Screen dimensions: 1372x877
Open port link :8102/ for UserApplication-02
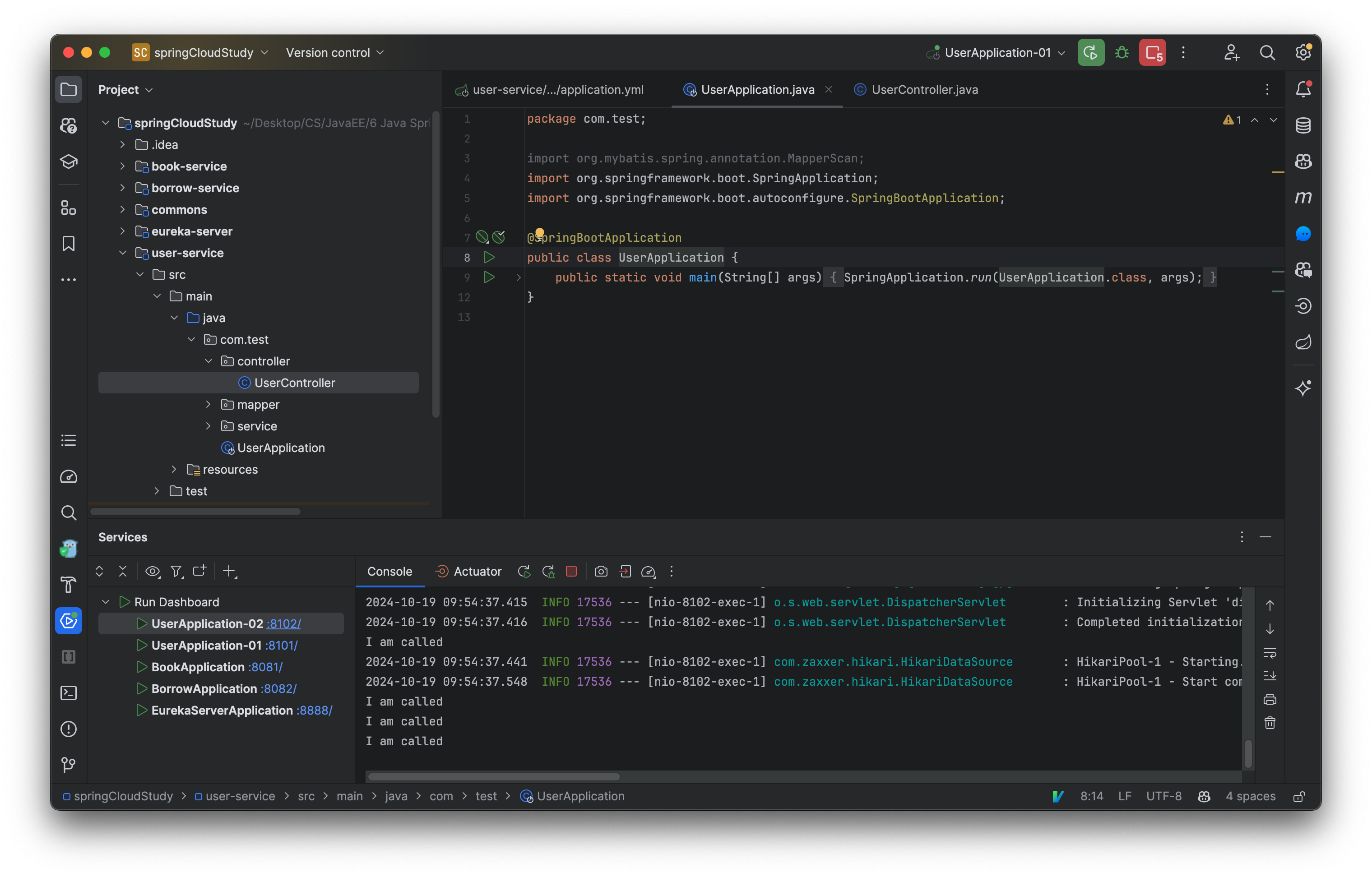[x=284, y=623]
